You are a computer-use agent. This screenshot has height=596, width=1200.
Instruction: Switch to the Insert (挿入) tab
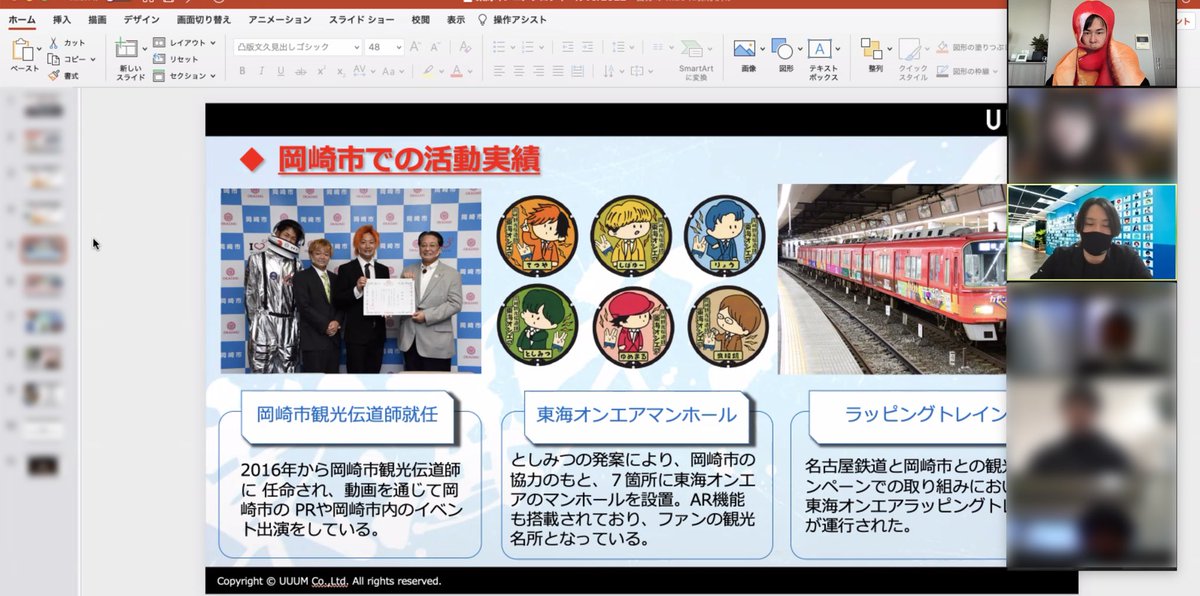tap(62, 19)
